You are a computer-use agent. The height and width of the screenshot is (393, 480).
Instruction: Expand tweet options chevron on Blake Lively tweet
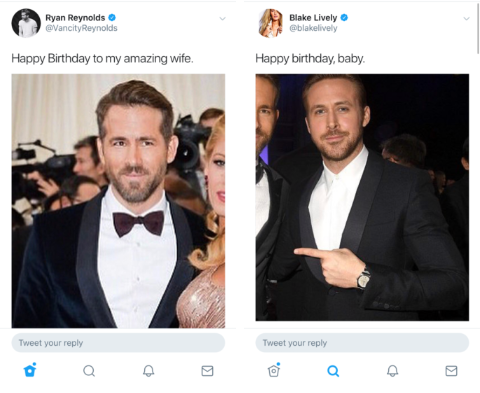coord(466,18)
